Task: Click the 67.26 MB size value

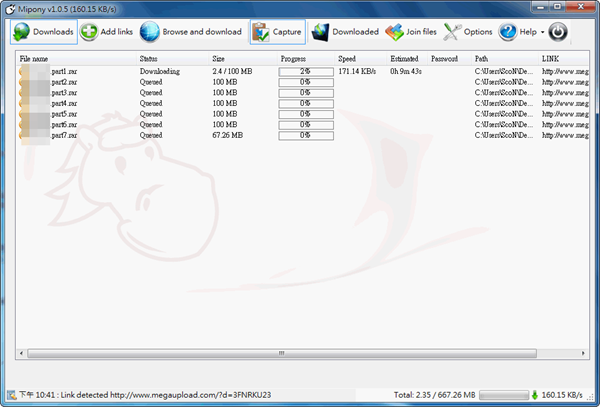Action: [228, 135]
